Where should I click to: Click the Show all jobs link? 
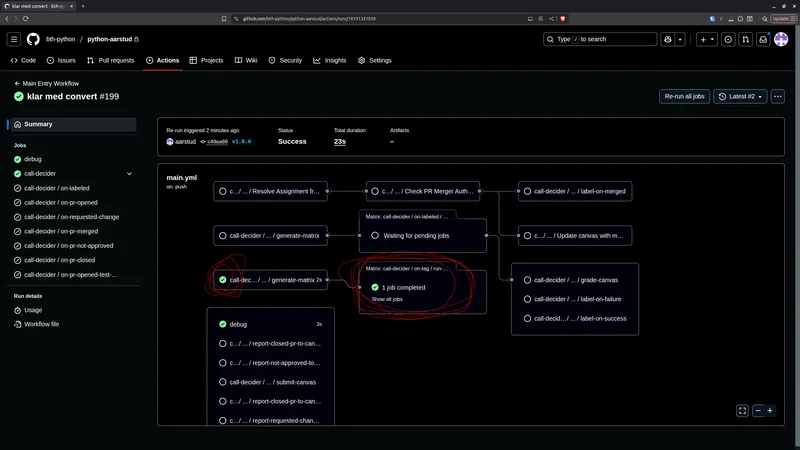coord(389,299)
